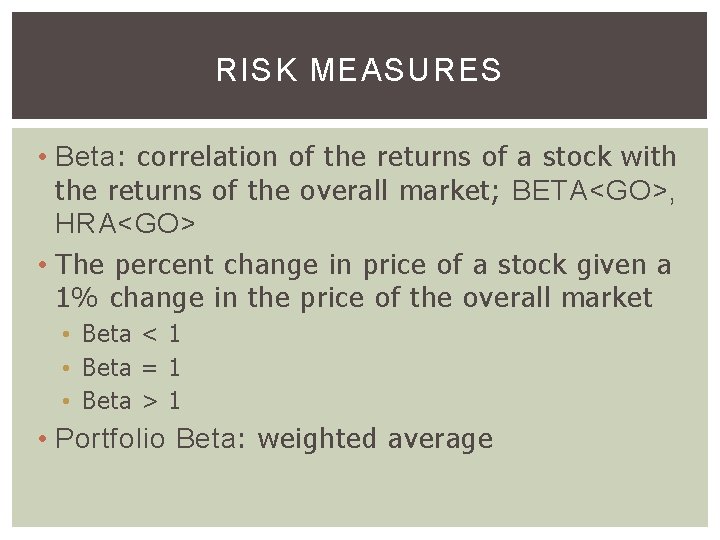This screenshot has height=540, width=720.
Task: Select the HRA<GO> command text
Action: click(x=126, y=224)
